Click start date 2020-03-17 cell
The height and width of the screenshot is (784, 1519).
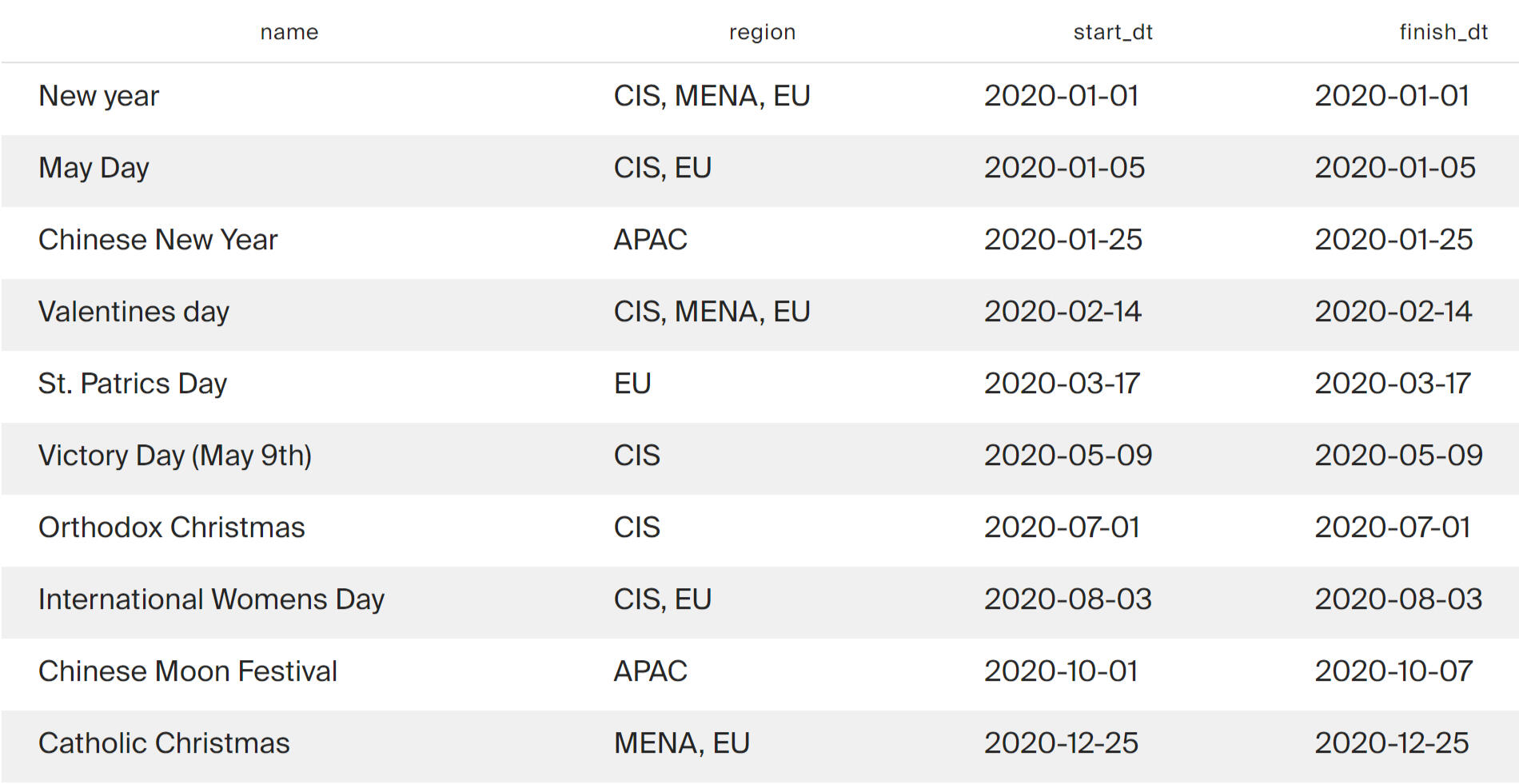tap(1062, 384)
